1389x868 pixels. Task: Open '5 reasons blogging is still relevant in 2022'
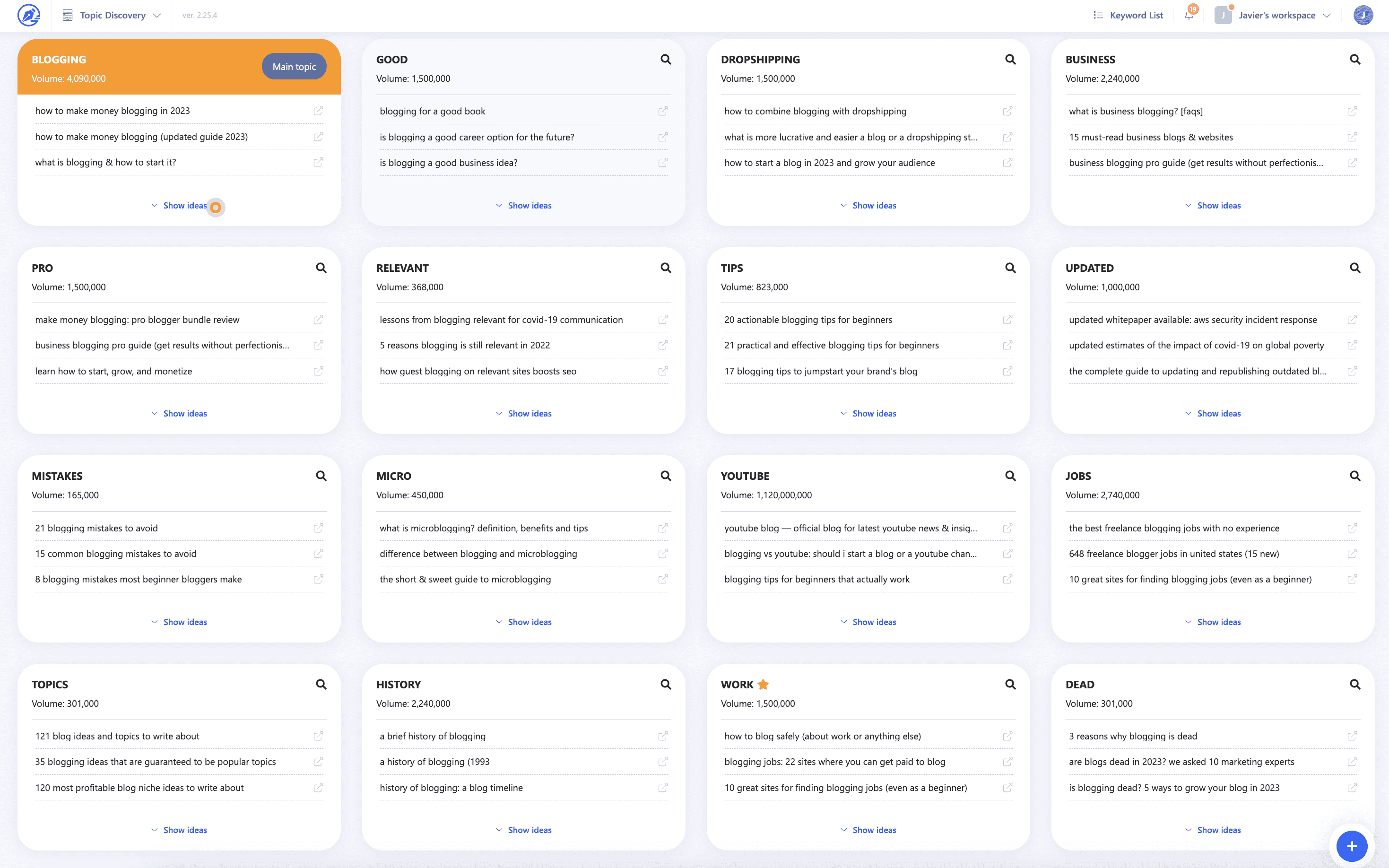tap(464, 345)
